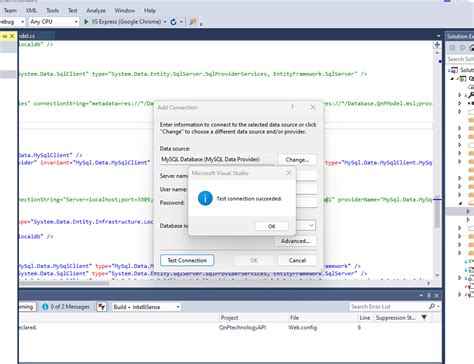Open the refresh button dropdown arrow

[181, 22]
